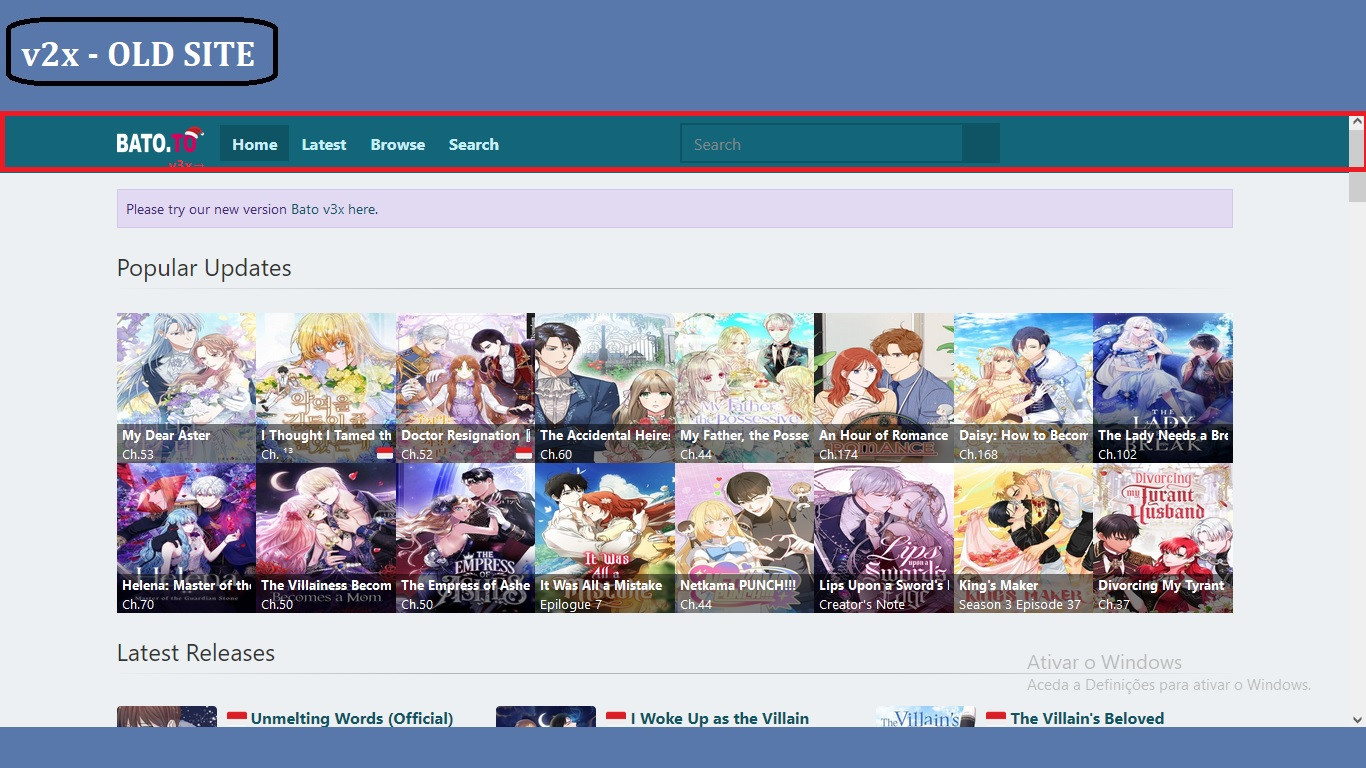The height and width of the screenshot is (768, 1366).
Task: Click Ch.174 under An Hour of Romance
Action: point(838,454)
